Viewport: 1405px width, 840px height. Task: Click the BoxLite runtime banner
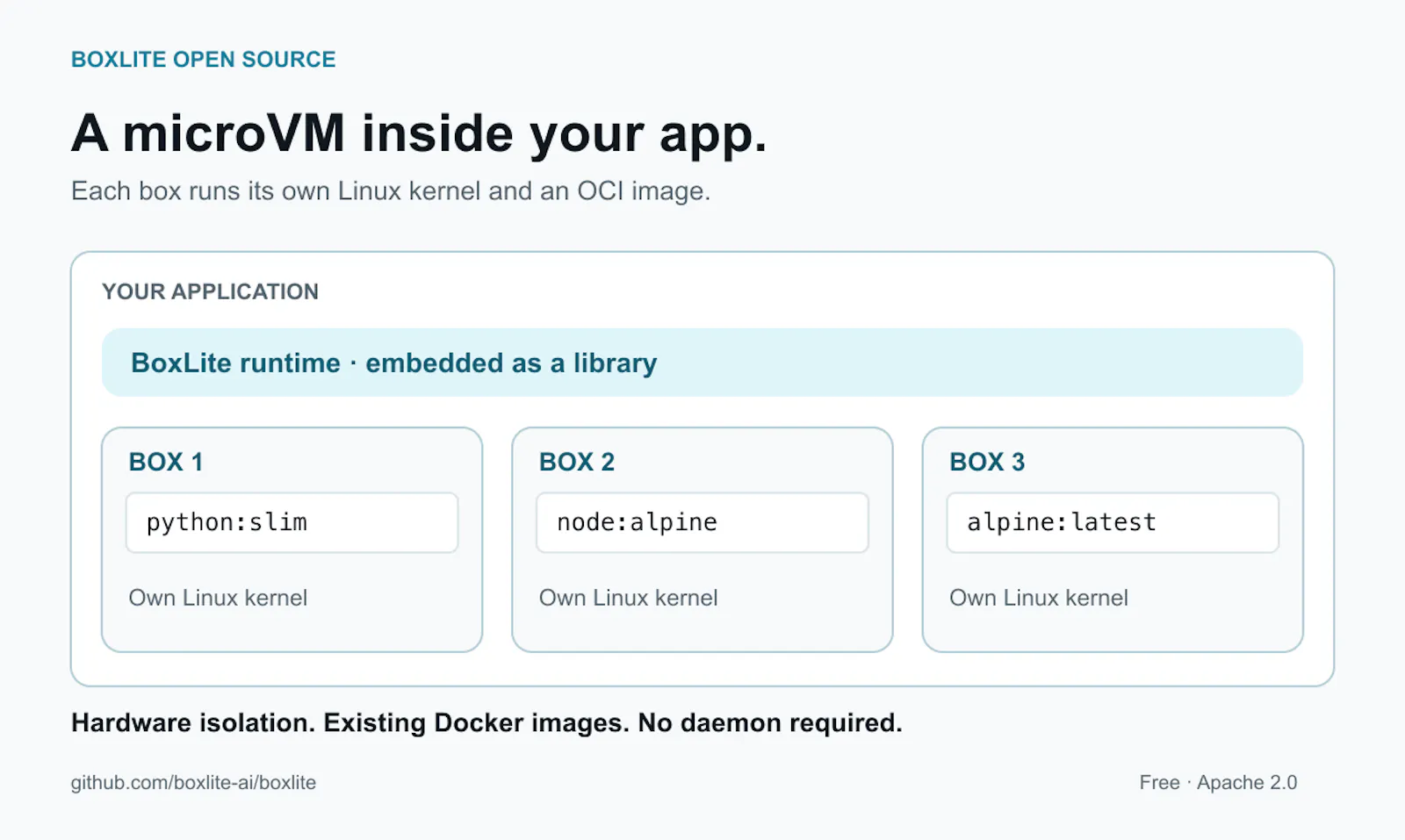[702, 363]
